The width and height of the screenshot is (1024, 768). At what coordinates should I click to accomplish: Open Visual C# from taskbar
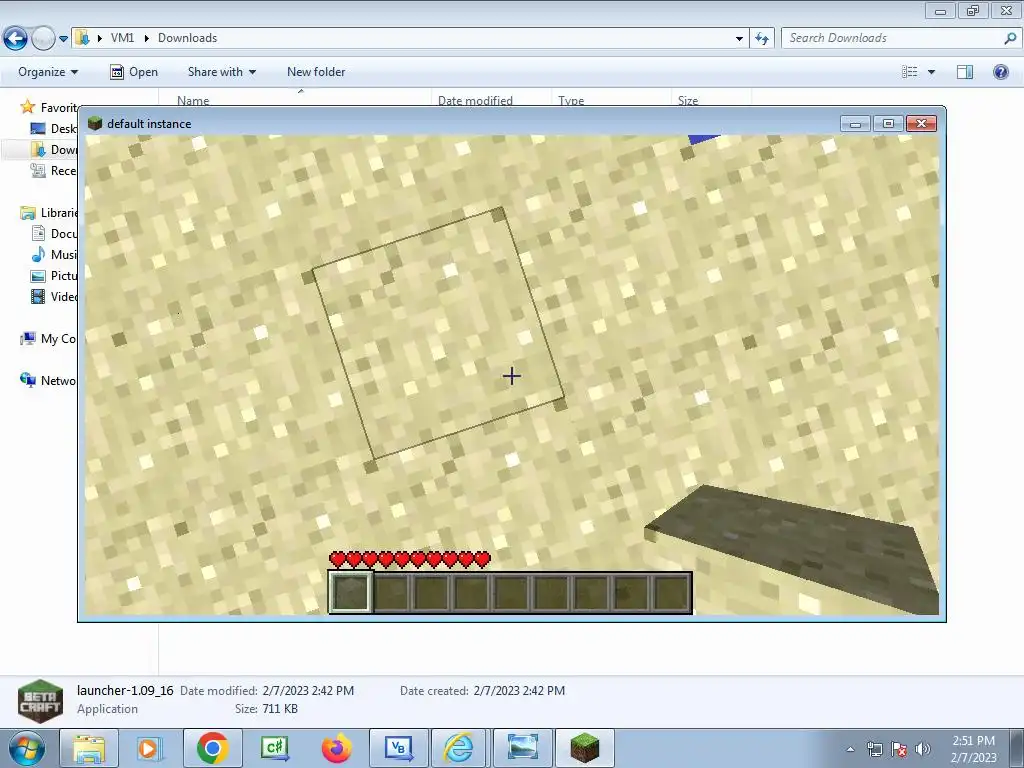pos(274,748)
